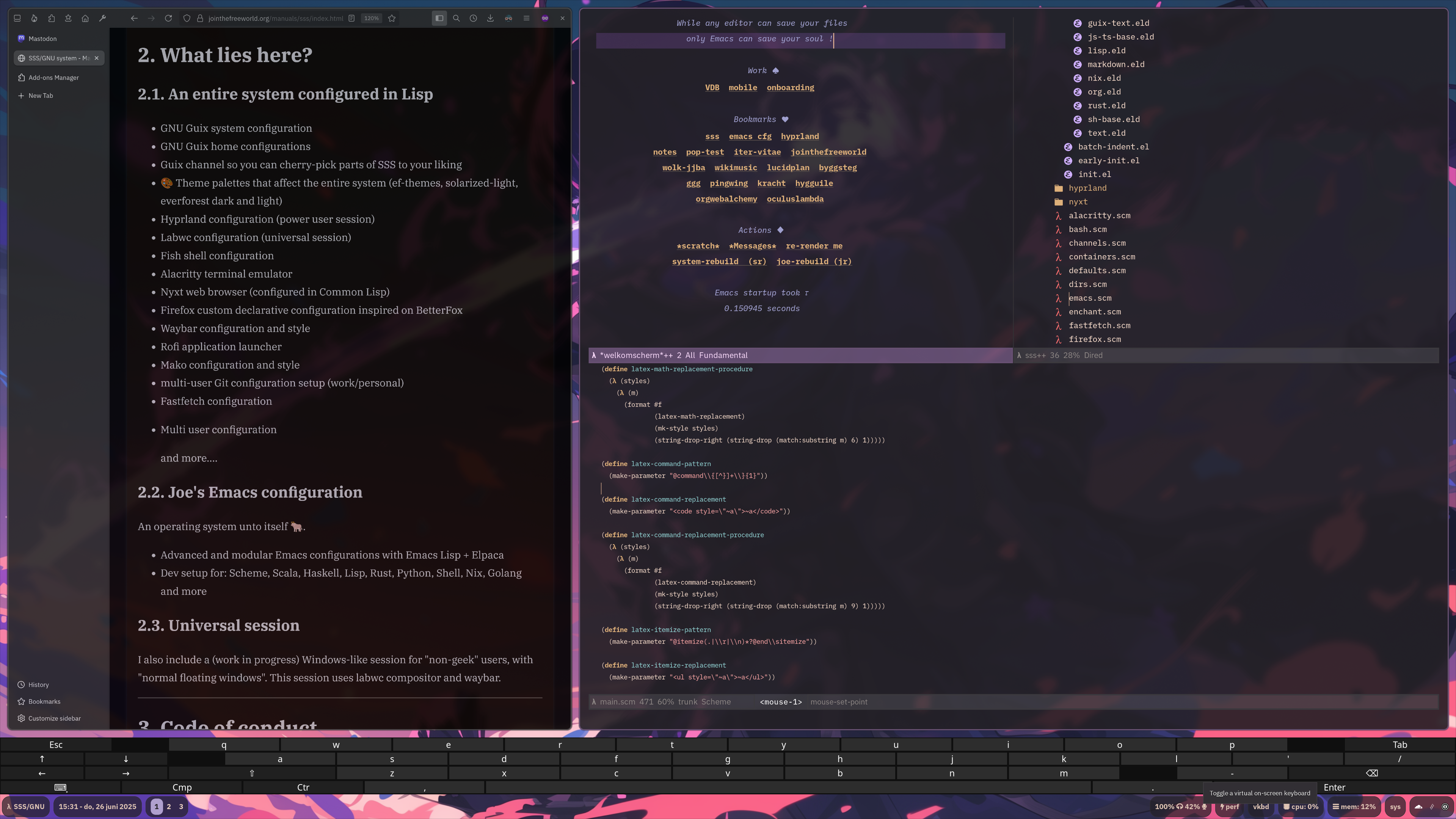Toggle the perf power profile module
The height and width of the screenshot is (819, 1456).
coord(1229,806)
